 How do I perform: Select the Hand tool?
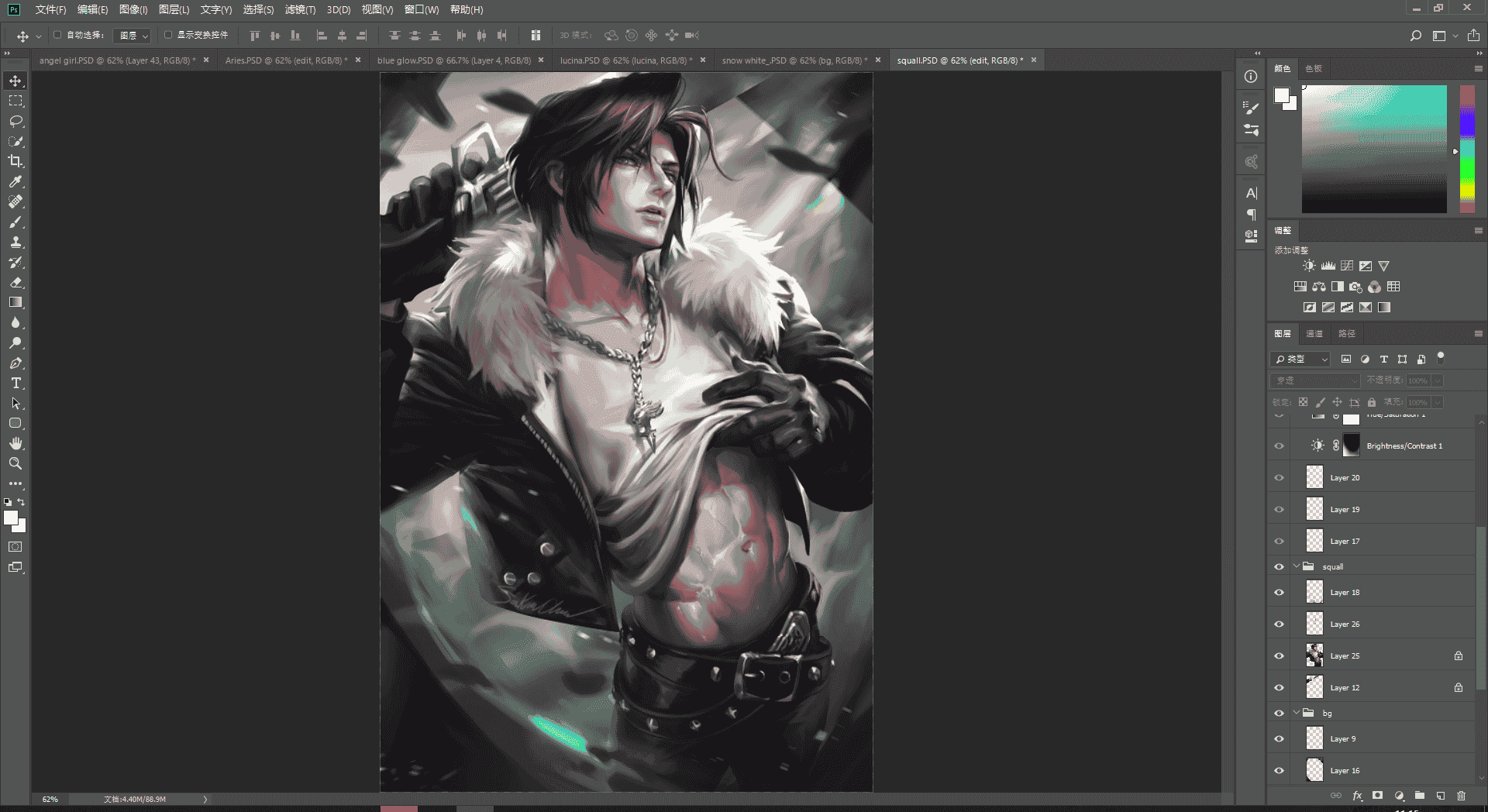coord(15,443)
